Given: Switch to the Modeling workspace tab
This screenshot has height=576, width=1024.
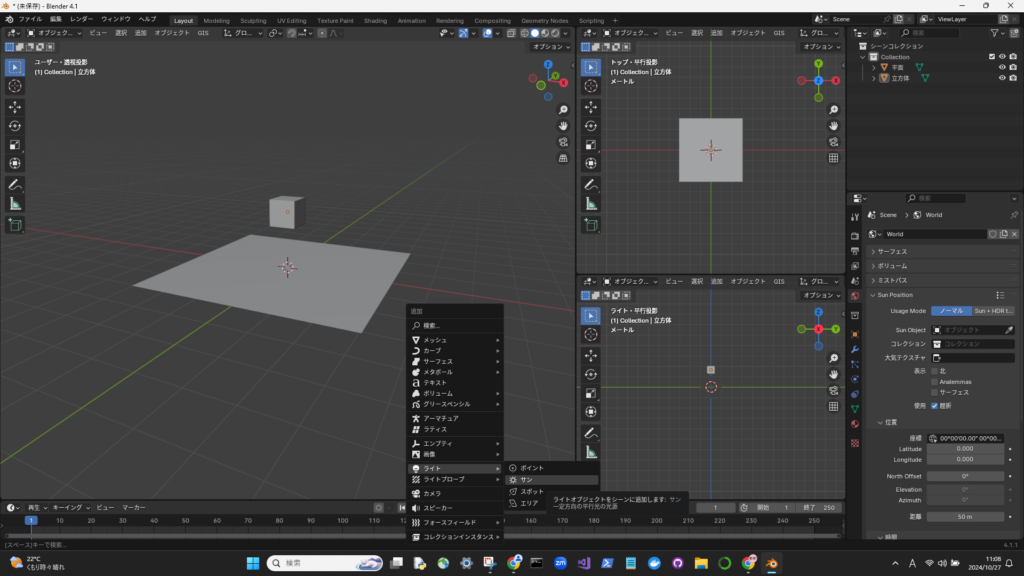Looking at the screenshot, I should 216,20.
